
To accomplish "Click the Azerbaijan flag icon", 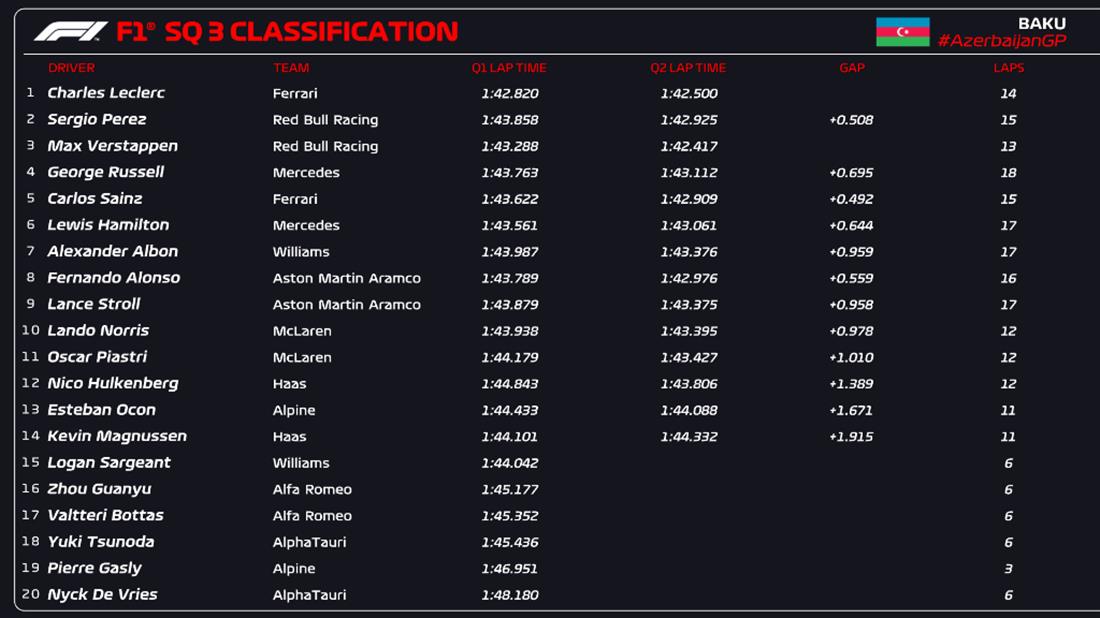I will (902, 32).
